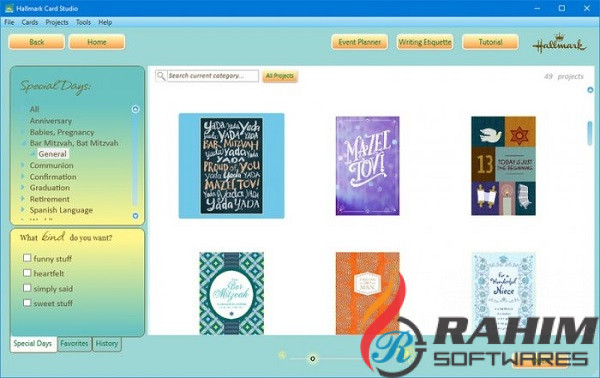Switch to the History tab

107,344
